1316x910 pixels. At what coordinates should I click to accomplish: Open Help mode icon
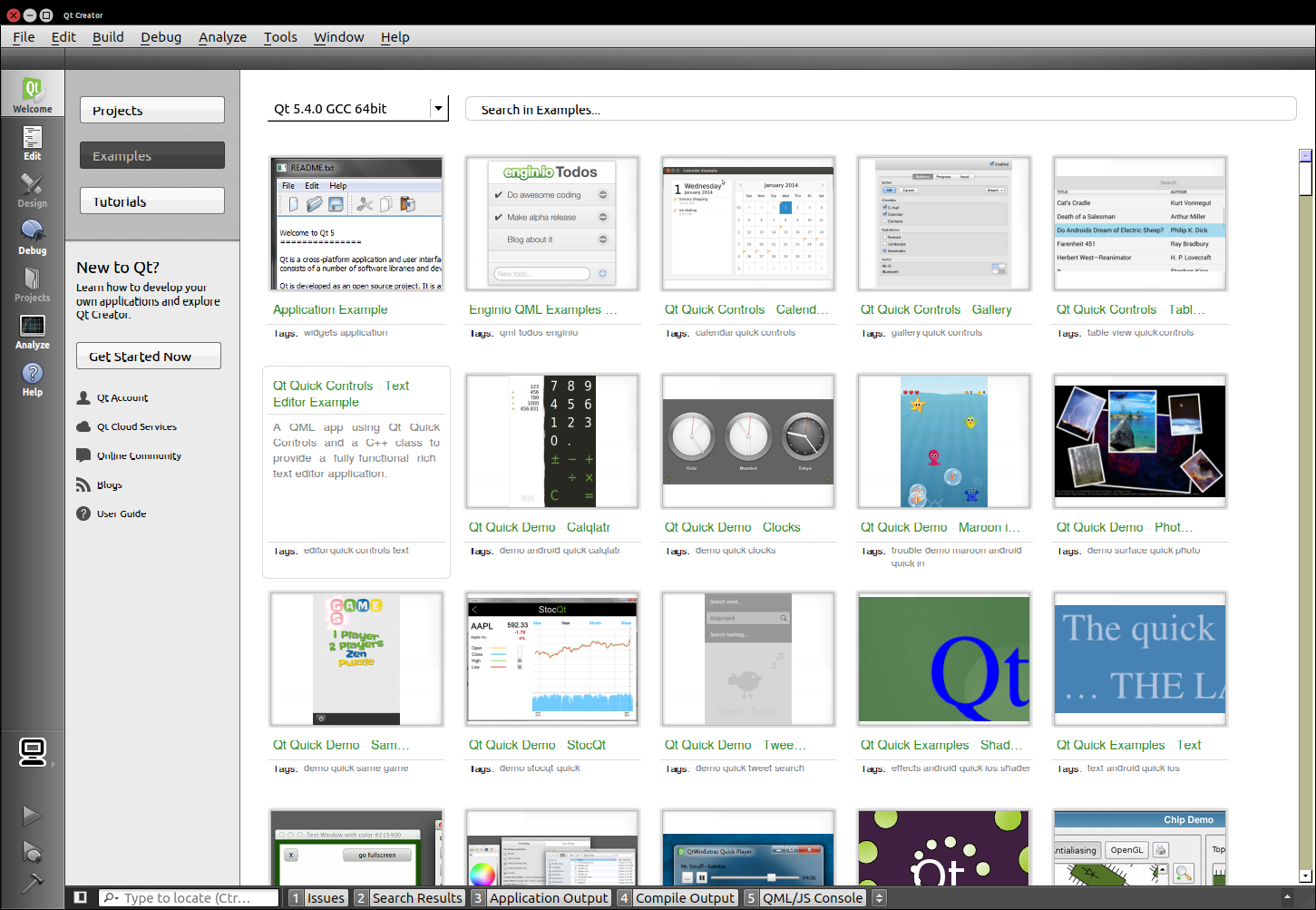point(32,378)
